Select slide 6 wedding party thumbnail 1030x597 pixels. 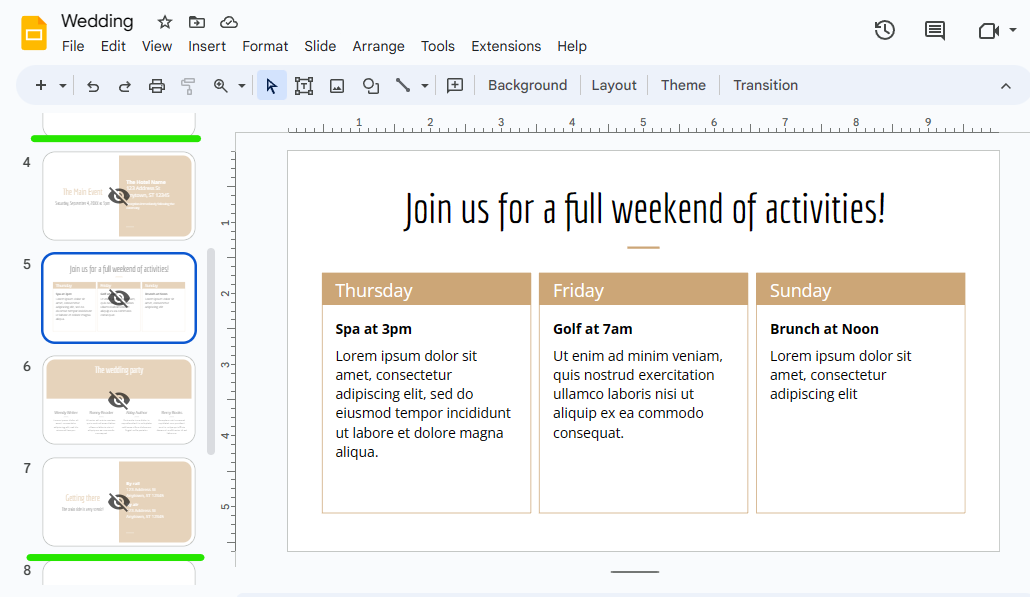click(x=119, y=400)
